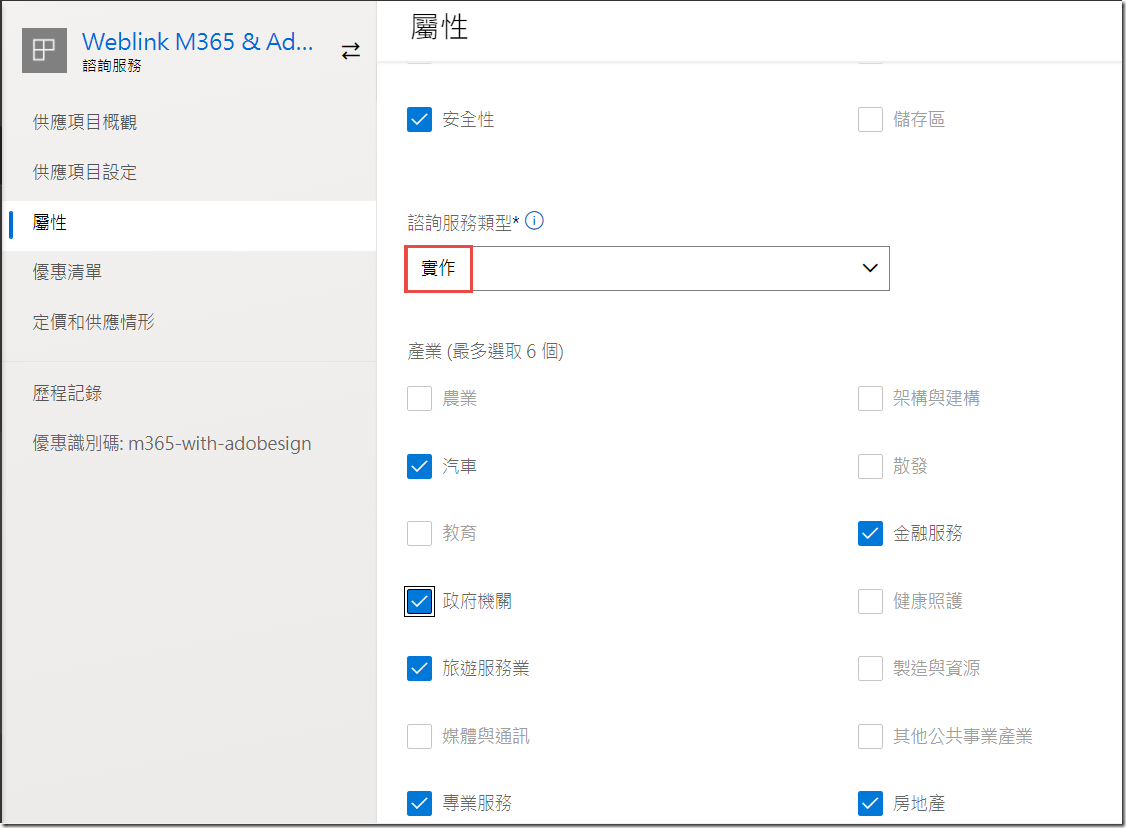Enable the 儲存區 checkbox
Viewport: 1126px width, 828px height.
click(870, 120)
